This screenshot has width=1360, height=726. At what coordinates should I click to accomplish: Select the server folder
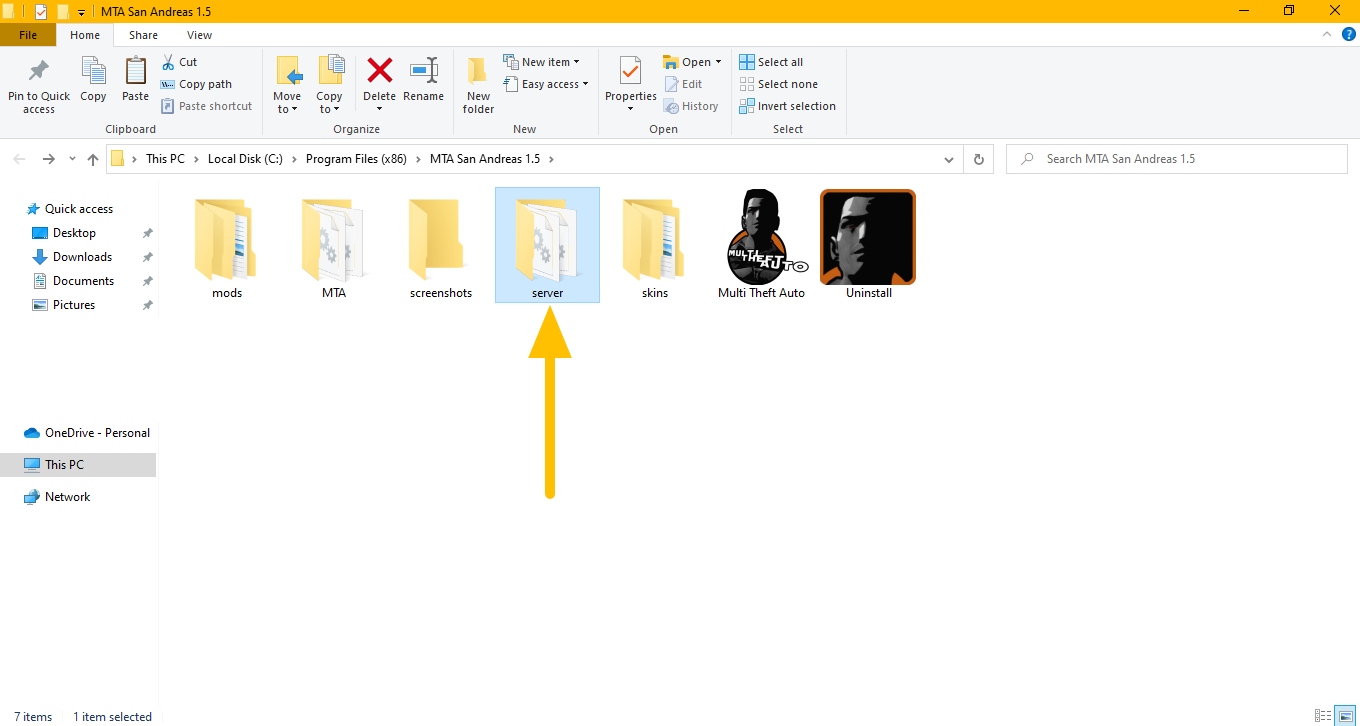click(548, 245)
